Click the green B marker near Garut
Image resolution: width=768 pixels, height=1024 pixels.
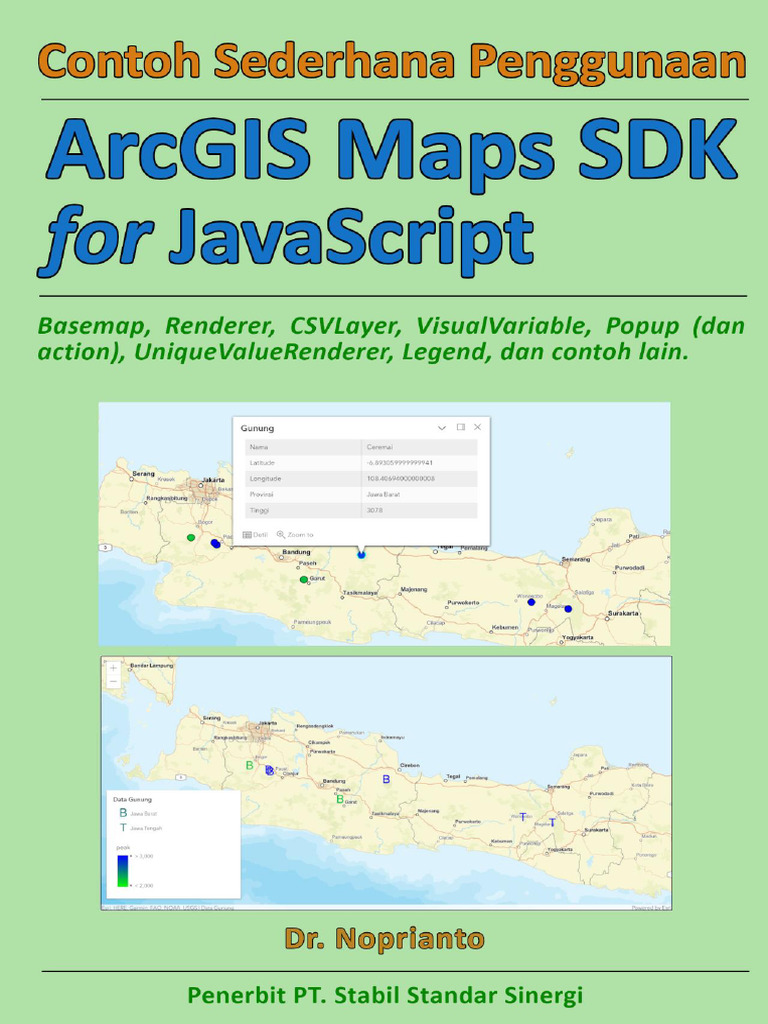(340, 799)
